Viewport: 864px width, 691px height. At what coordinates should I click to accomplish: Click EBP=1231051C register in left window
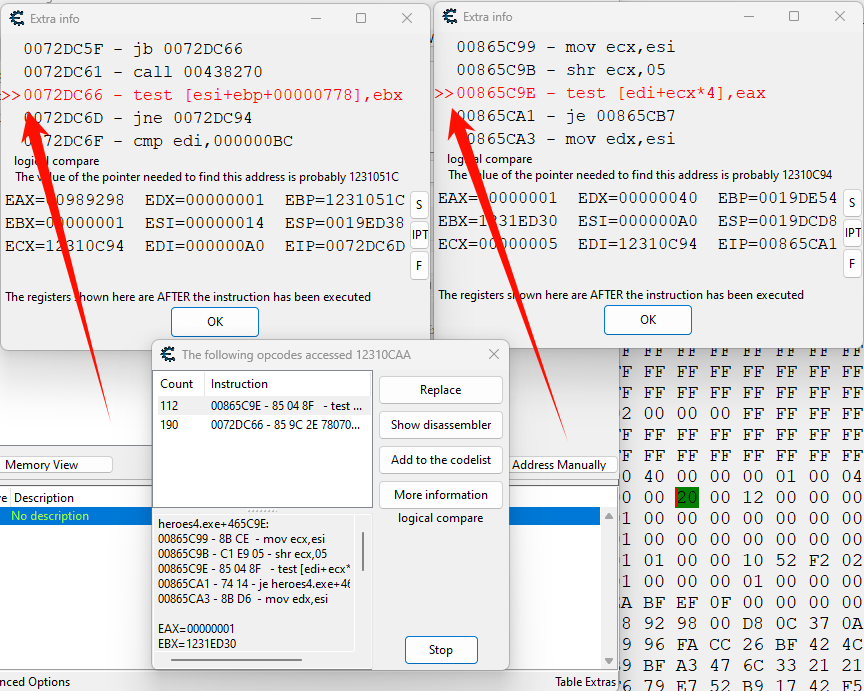point(345,200)
